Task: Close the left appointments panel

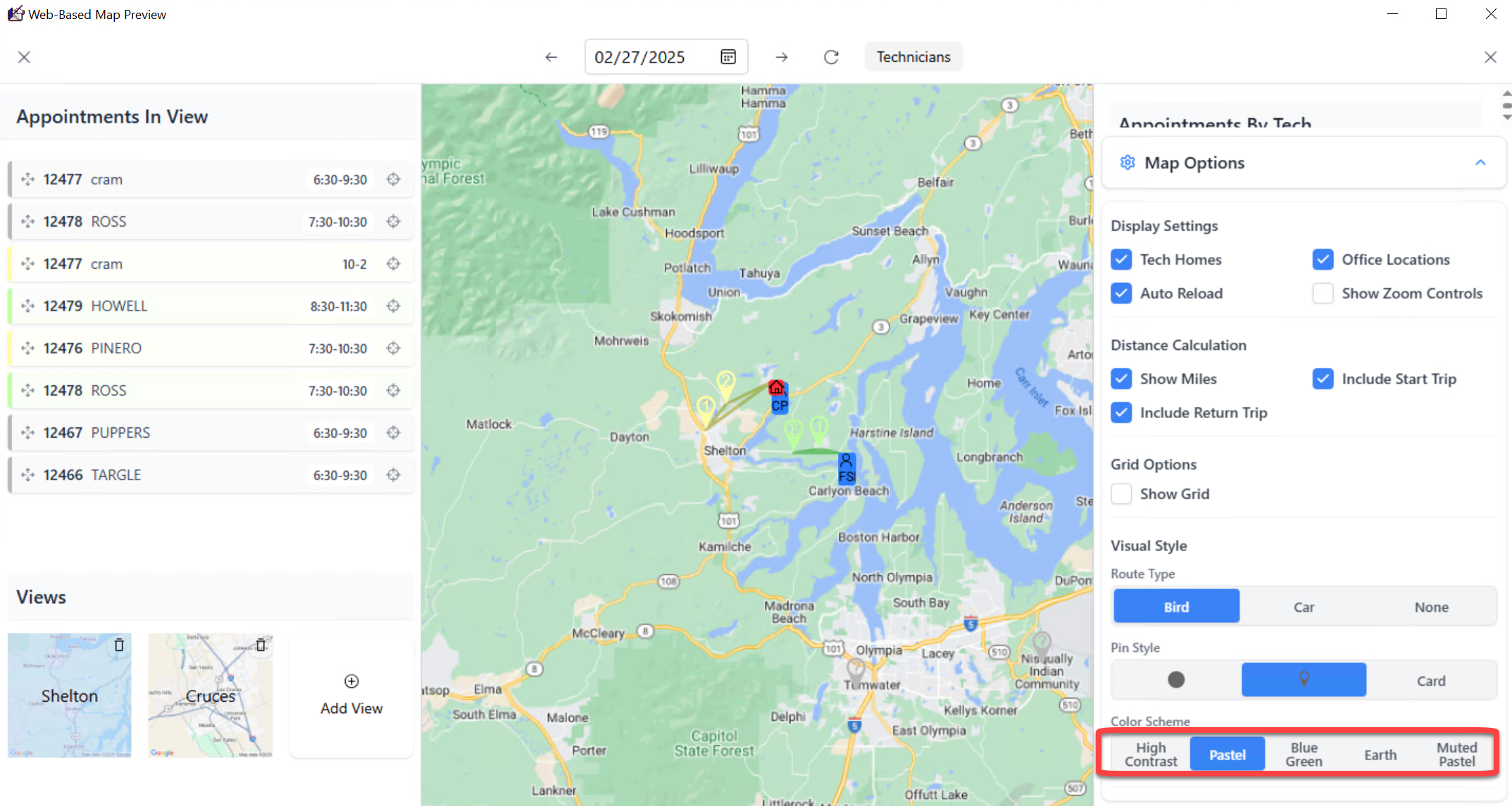Action: (24, 57)
